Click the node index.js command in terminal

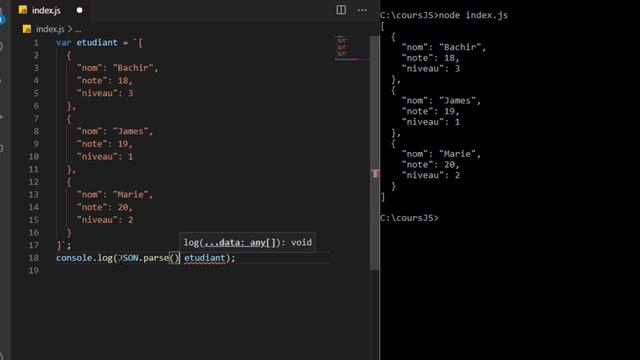(x=473, y=15)
